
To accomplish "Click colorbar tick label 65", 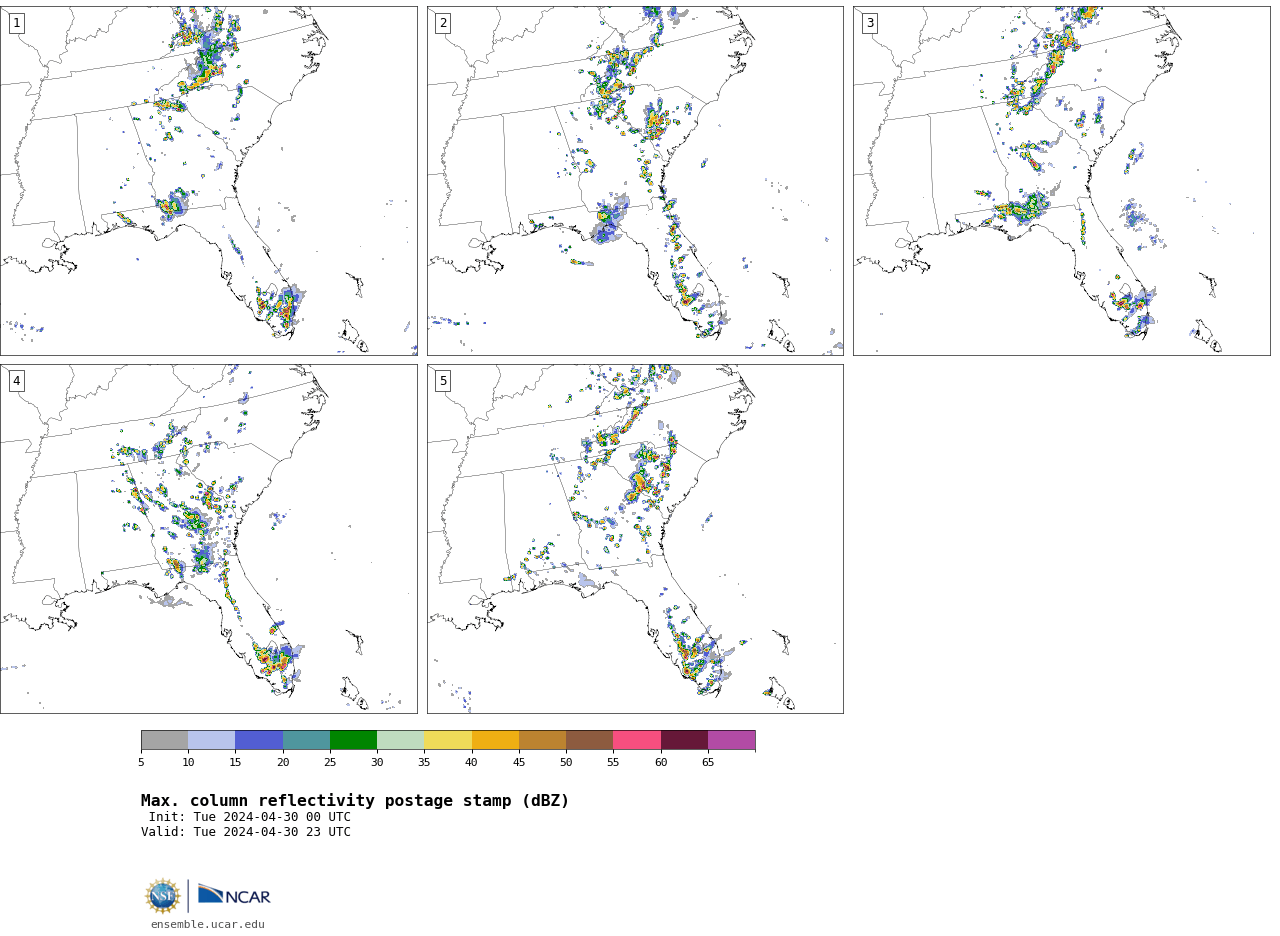I will tap(708, 763).
